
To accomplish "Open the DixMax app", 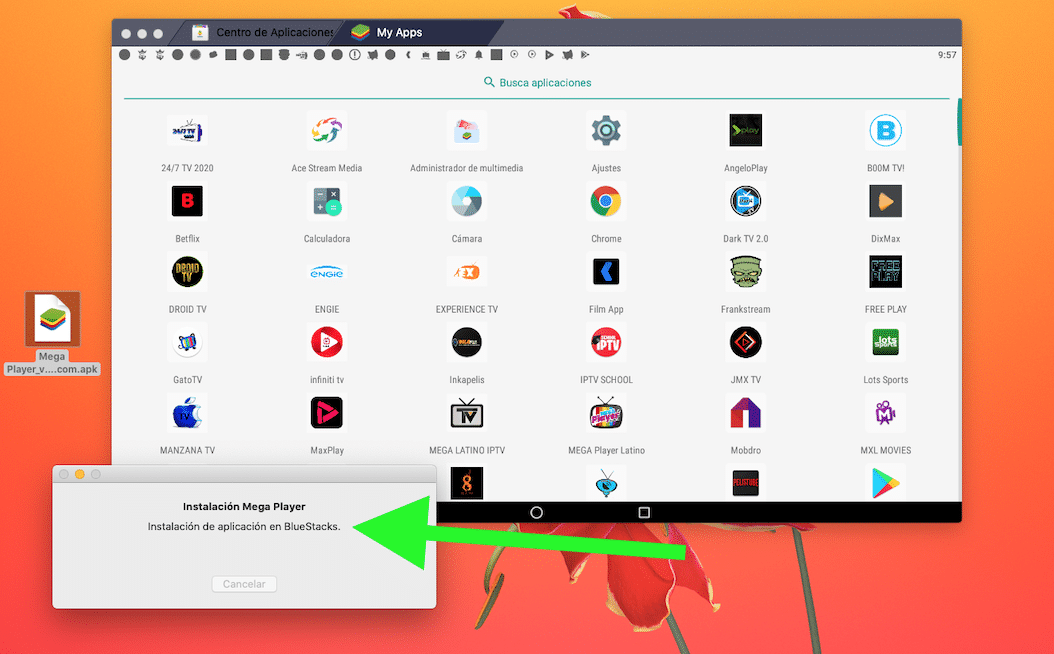I will click(885, 201).
